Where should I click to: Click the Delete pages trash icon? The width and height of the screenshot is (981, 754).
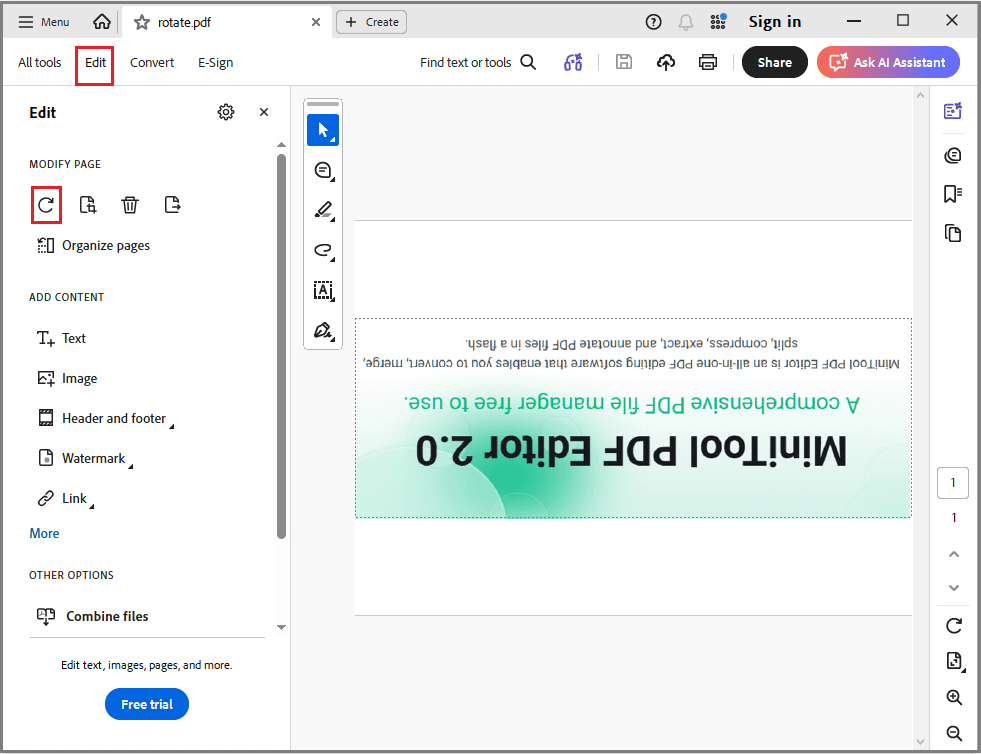(x=130, y=204)
